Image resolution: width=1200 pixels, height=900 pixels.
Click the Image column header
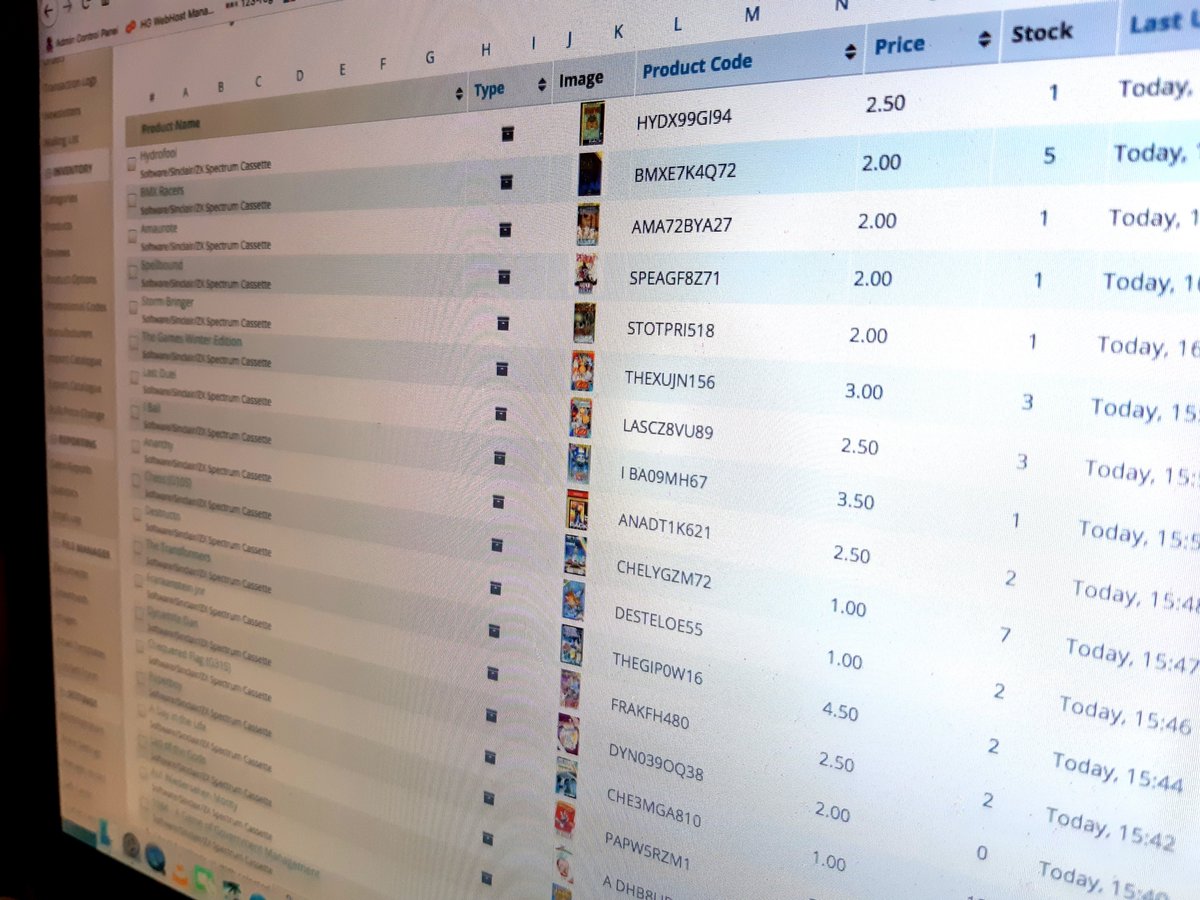click(x=582, y=79)
